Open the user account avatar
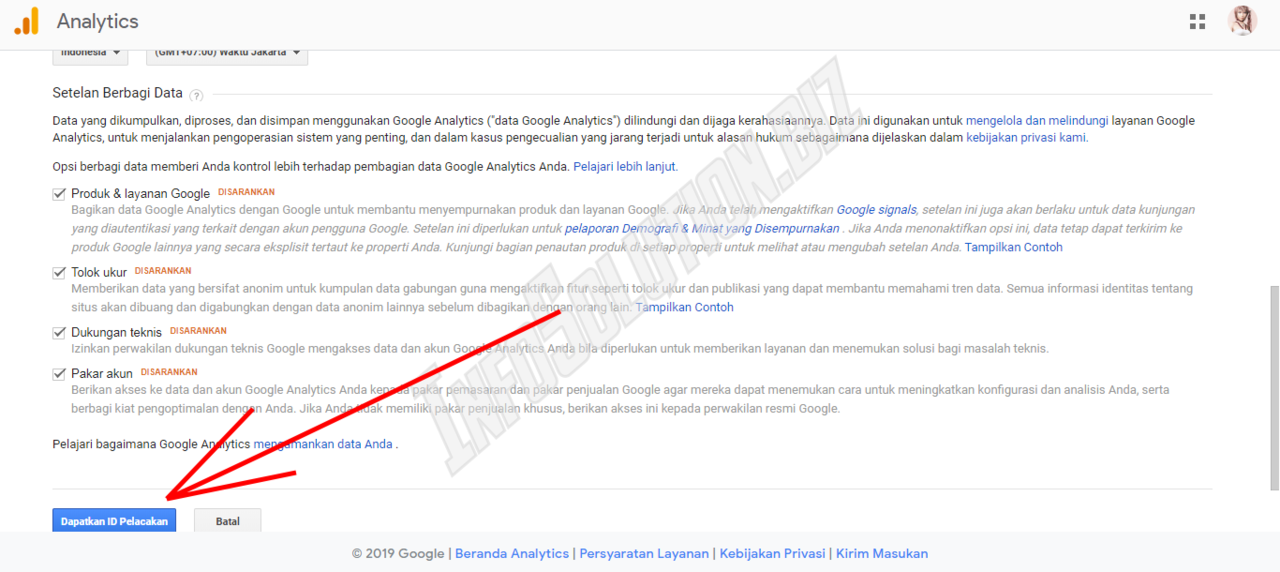Image resolution: width=1280 pixels, height=572 pixels. click(x=1242, y=21)
